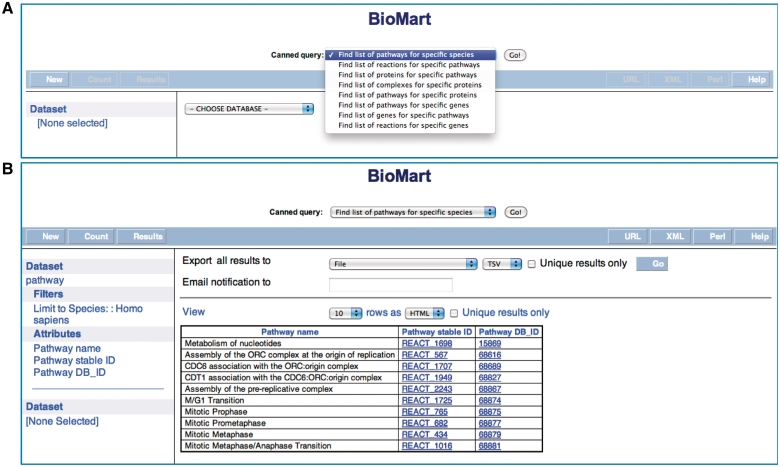
Task: Open REACT_567 link
Action: (424, 355)
